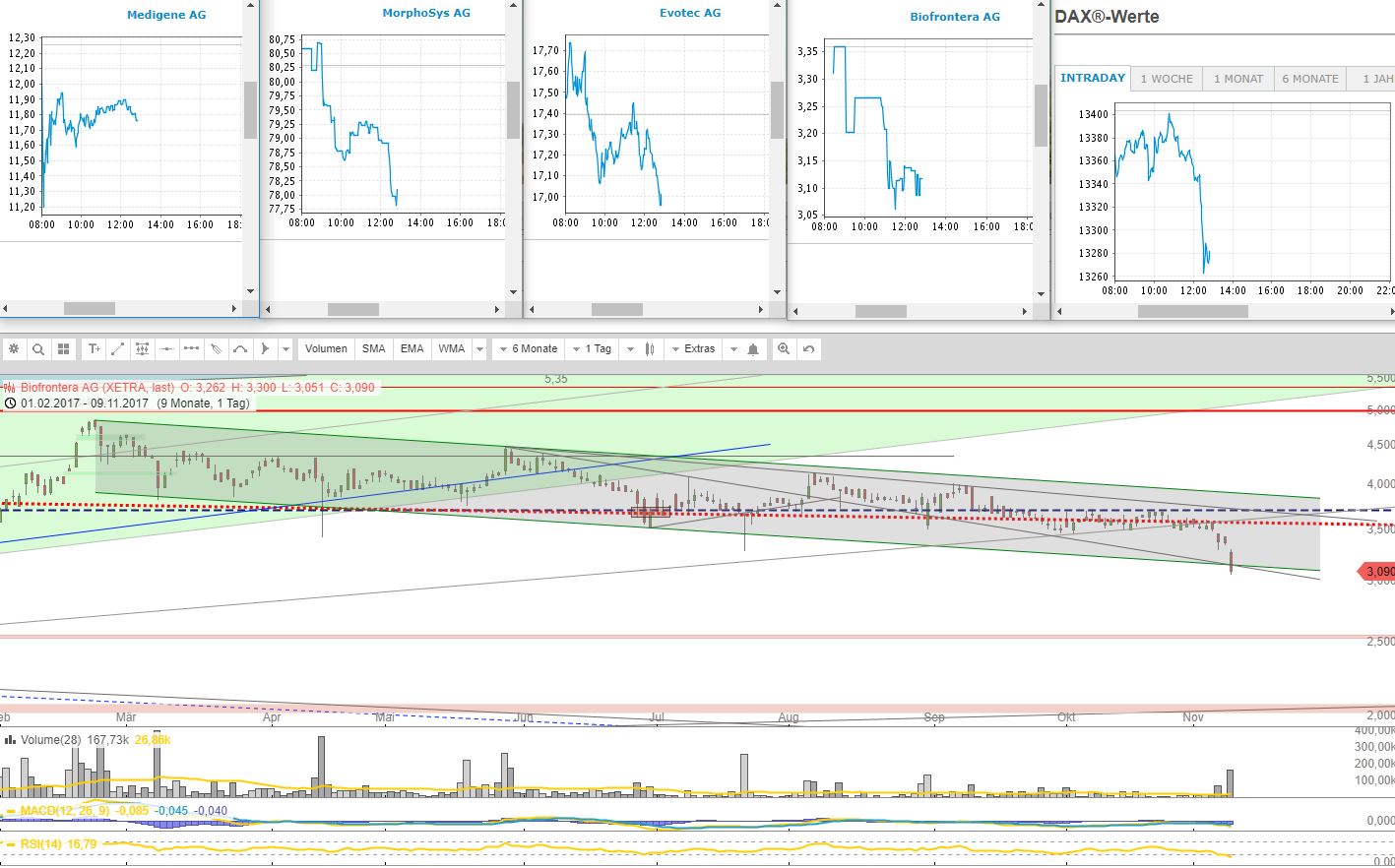The height and width of the screenshot is (868, 1395).
Task: Click scroll-right arrow of Biofrontera mini panel
Action: click(1025, 311)
